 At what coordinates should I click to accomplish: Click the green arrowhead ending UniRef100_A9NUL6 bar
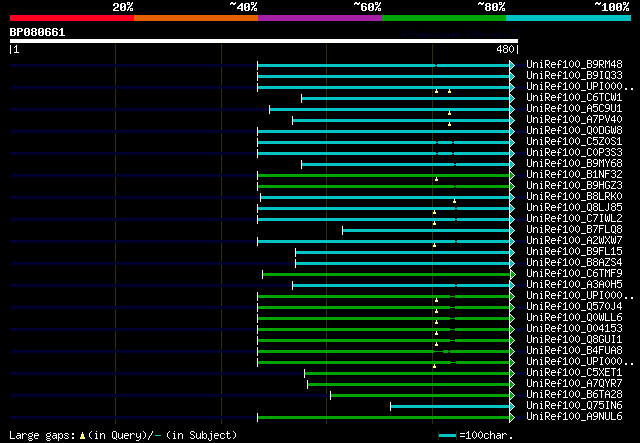(512, 418)
